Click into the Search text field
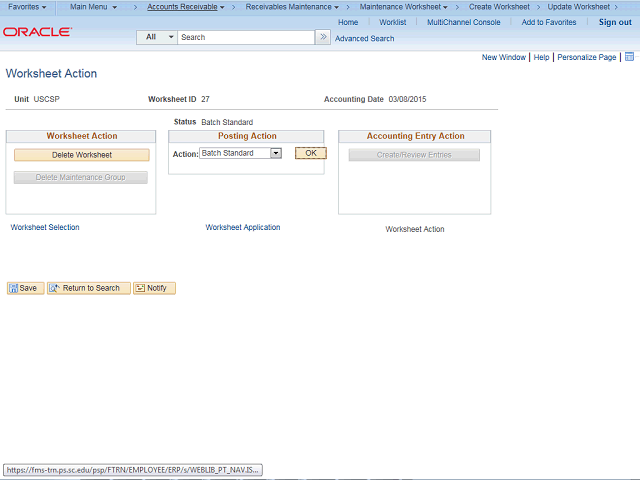Screen dimensions: 640x480 coord(246,37)
